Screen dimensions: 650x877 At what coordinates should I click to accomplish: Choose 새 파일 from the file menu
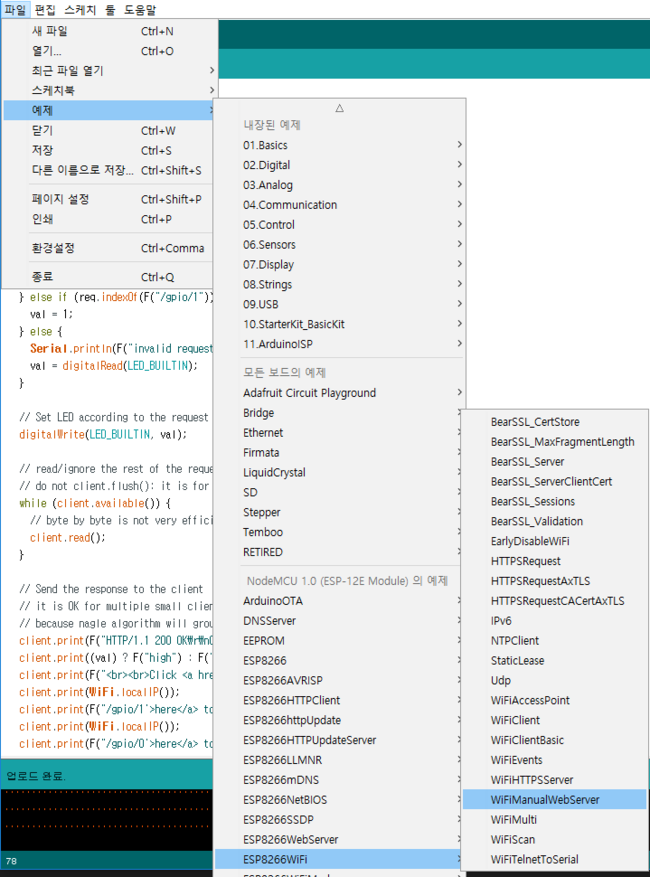(109, 31)
